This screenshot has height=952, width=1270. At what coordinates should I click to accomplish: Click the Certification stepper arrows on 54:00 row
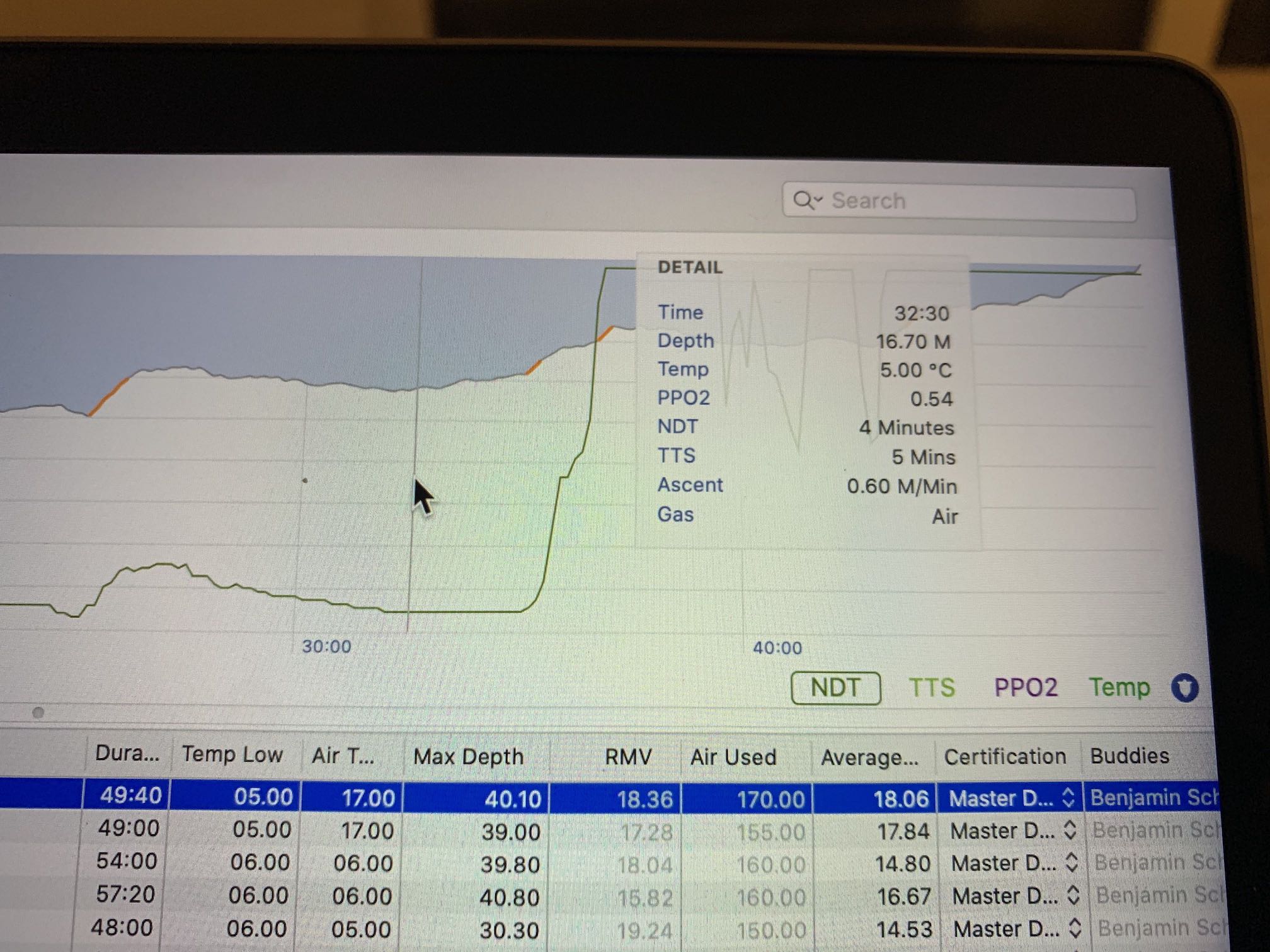[1072, 863]
